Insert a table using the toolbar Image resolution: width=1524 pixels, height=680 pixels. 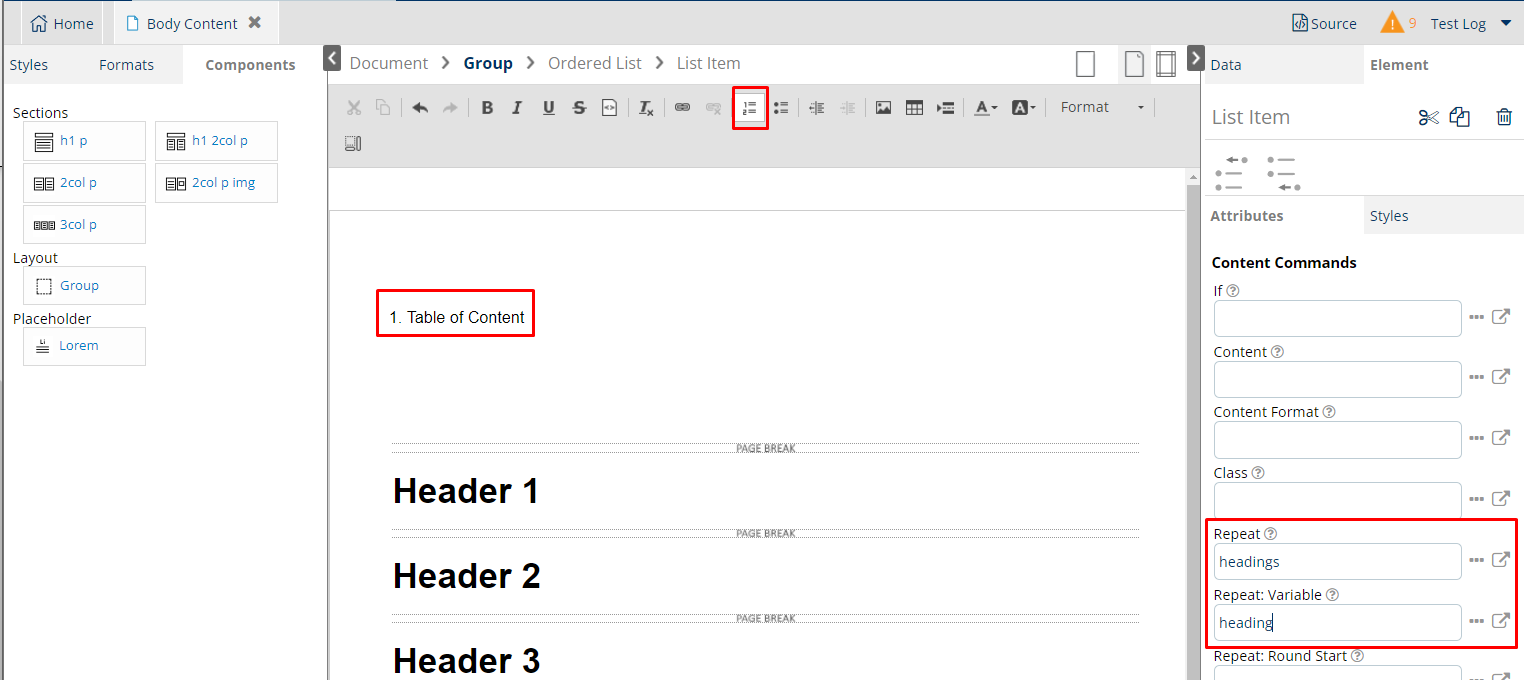pos(914,108)
